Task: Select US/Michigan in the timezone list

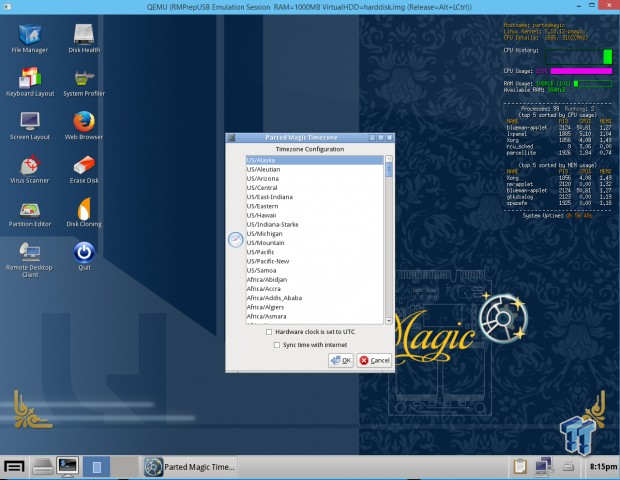Action: click(315, 234)
